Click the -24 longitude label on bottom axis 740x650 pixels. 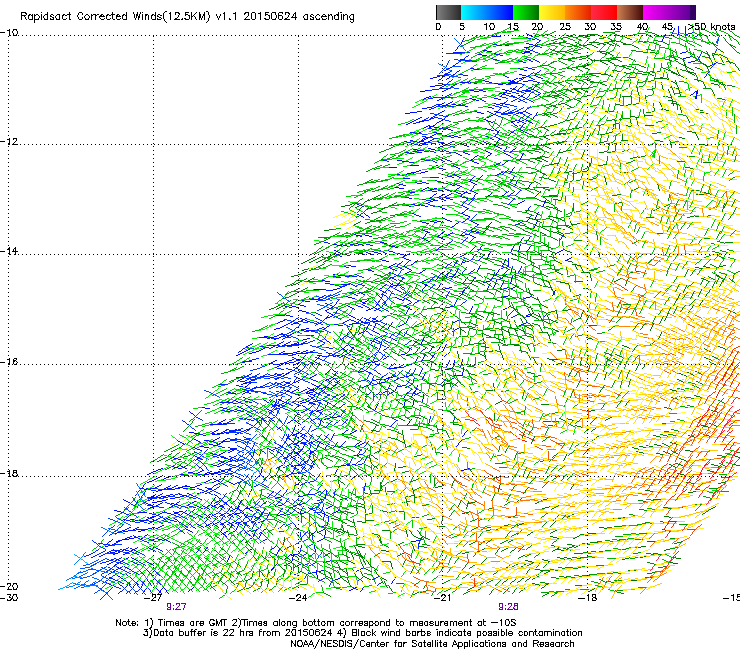[298, 598]
